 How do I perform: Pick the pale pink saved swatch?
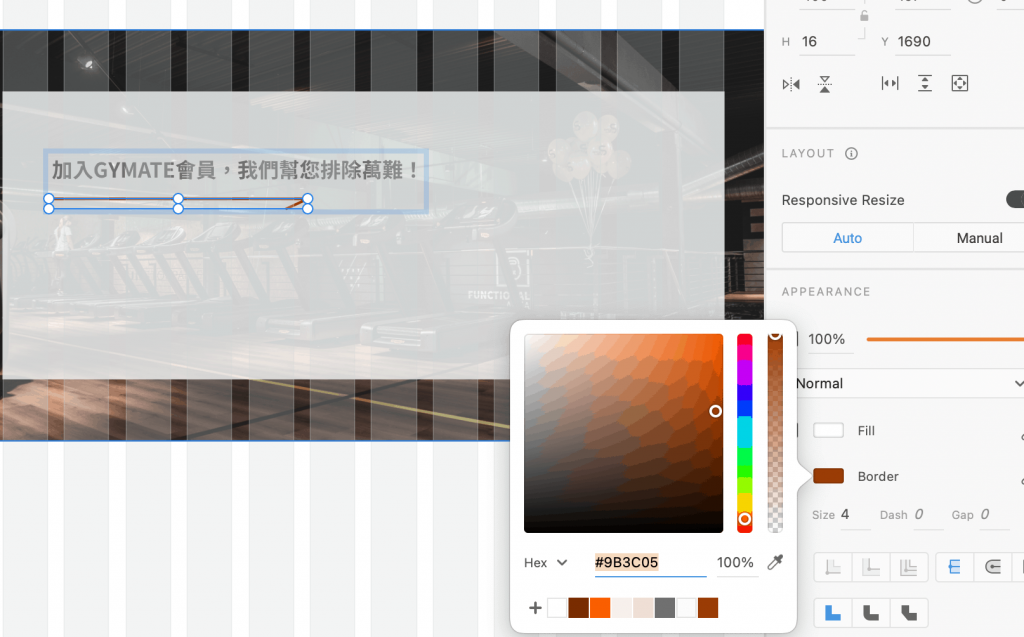coord(622,608)
